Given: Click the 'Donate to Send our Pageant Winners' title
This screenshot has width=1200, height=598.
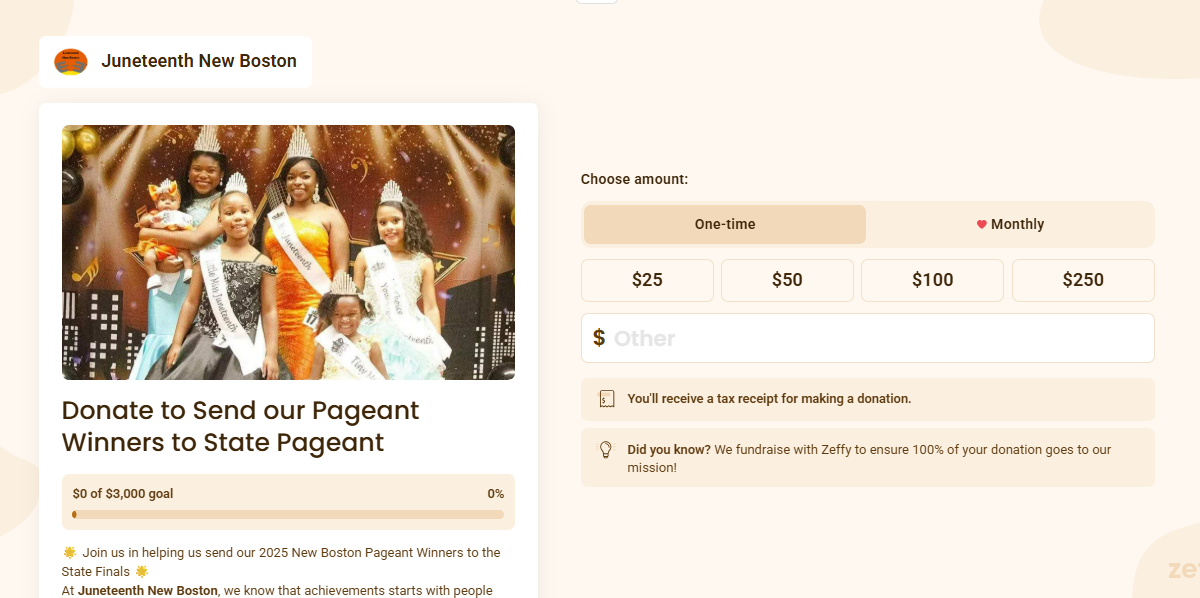Looking at the screenshot, I should tap(241, 426).
